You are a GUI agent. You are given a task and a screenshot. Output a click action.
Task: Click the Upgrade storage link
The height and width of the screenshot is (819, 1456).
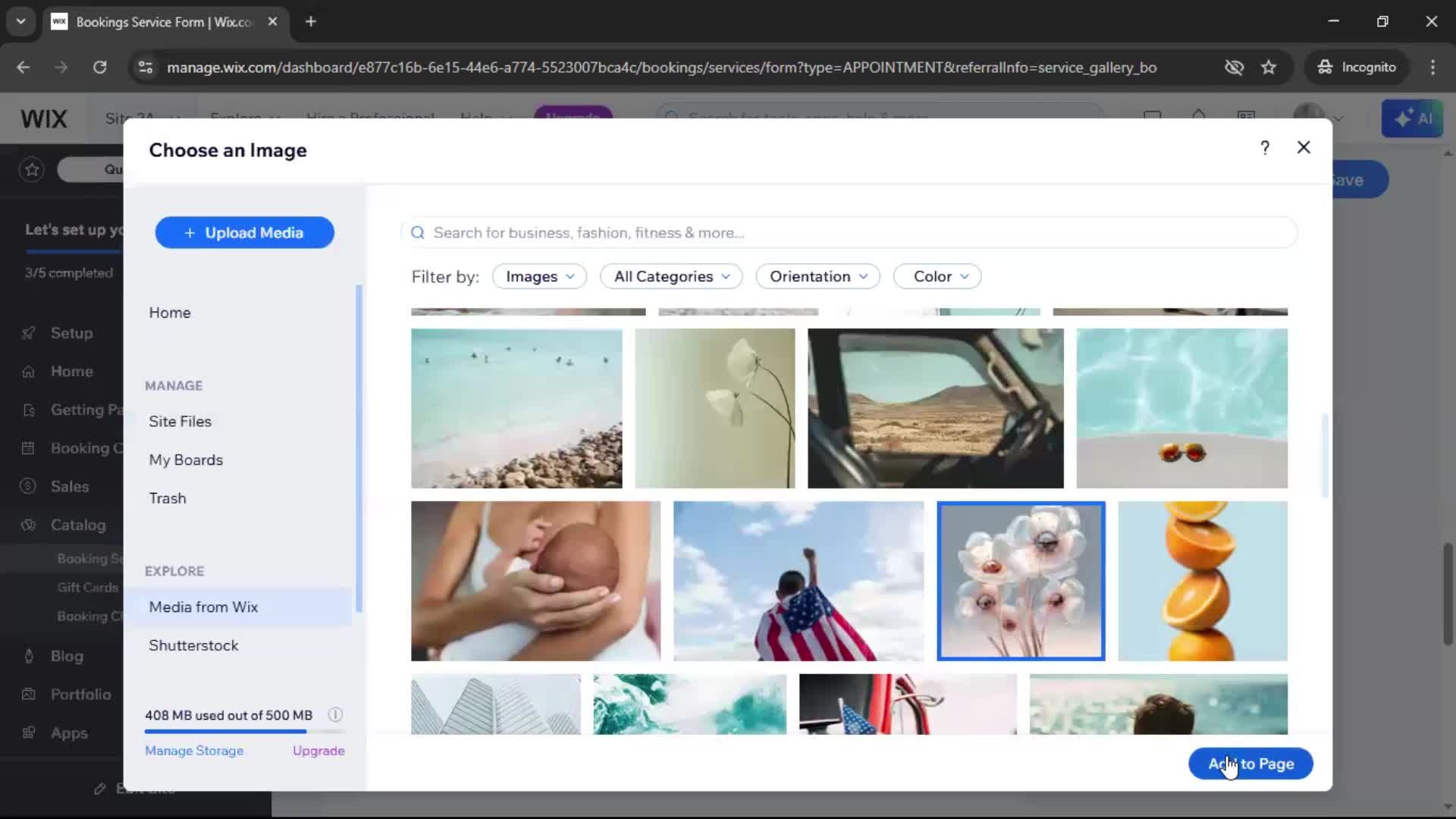(318, 751)
